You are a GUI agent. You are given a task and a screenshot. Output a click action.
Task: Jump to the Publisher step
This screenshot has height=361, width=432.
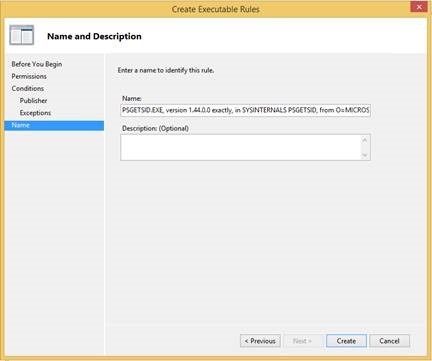click(33, 101)
